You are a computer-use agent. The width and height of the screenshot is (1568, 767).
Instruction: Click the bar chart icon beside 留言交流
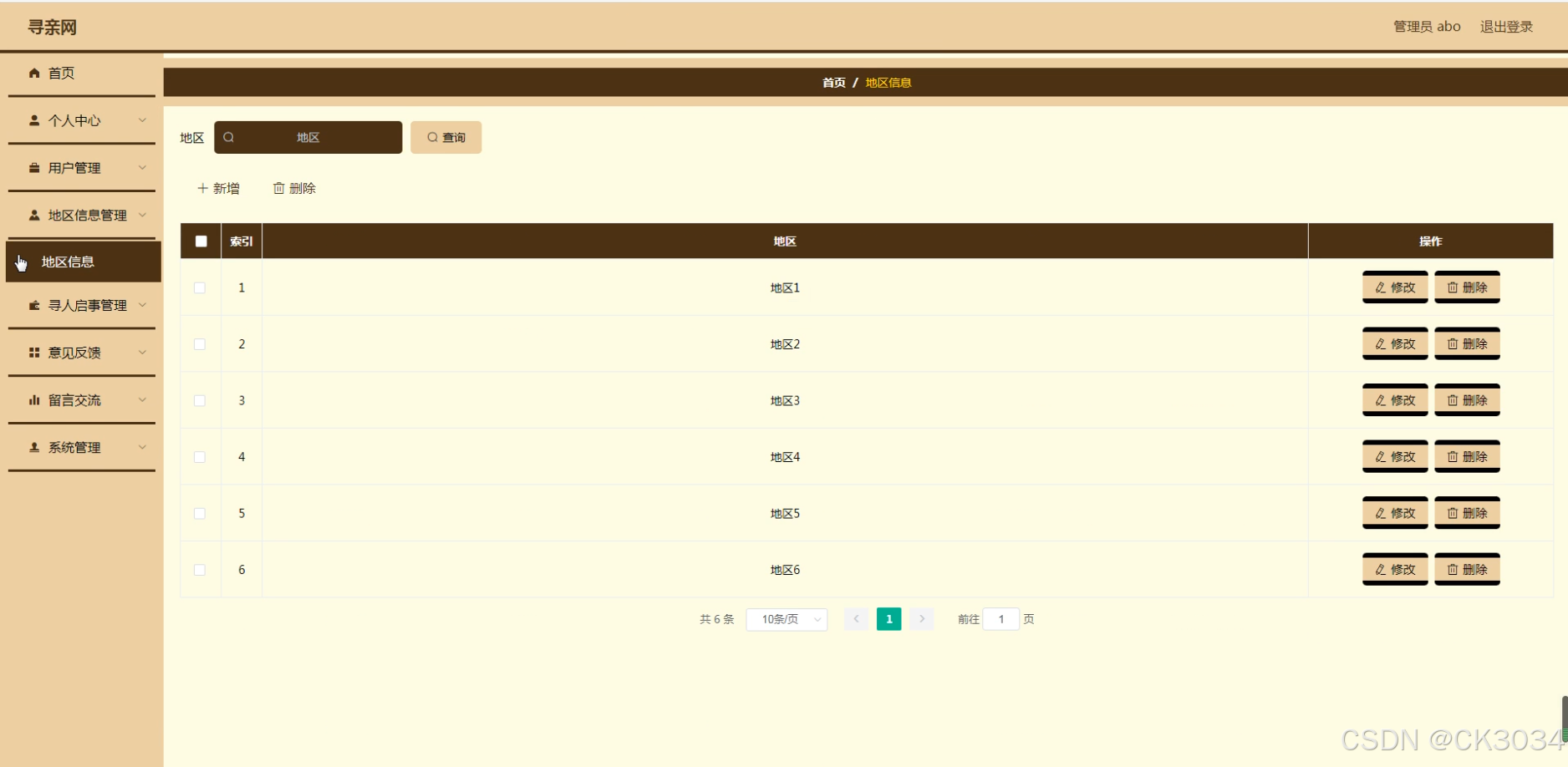click(34, 400)
